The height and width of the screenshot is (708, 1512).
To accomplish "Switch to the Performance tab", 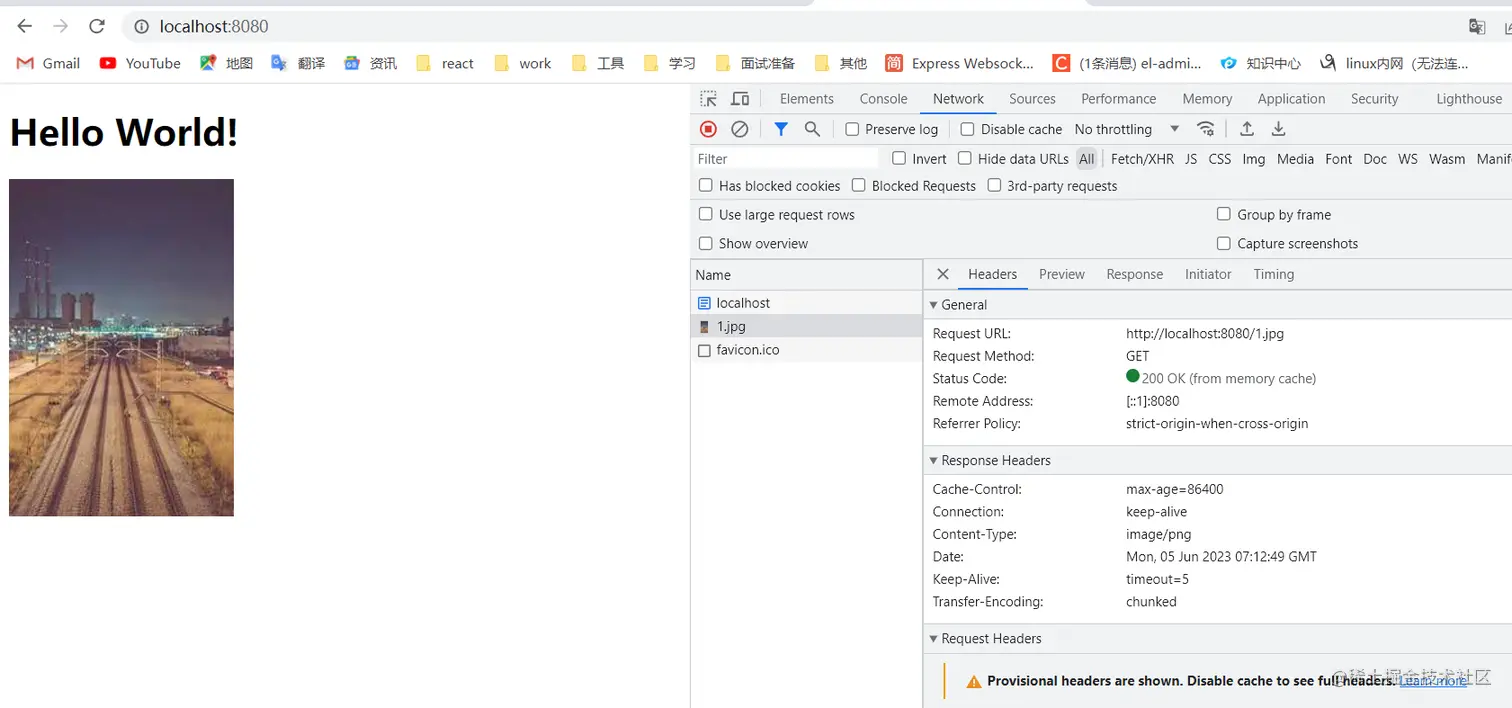I will 1118,99.
